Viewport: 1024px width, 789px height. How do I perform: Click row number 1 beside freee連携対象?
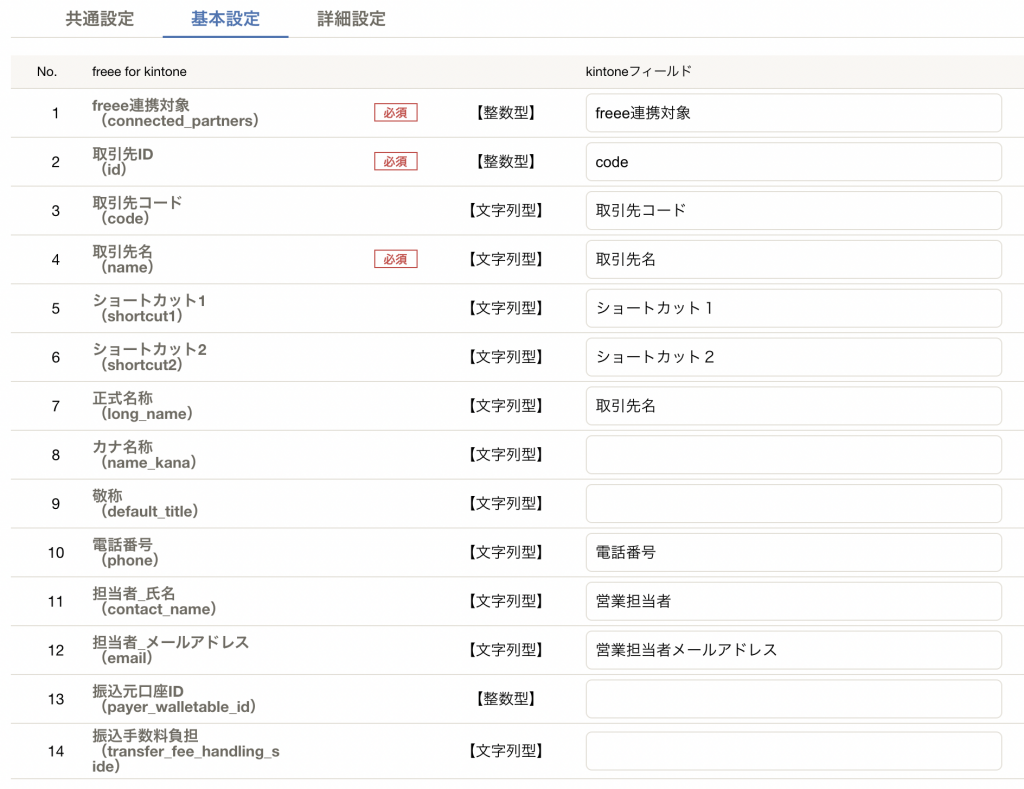pyautogui.click(x=56, y=113)
